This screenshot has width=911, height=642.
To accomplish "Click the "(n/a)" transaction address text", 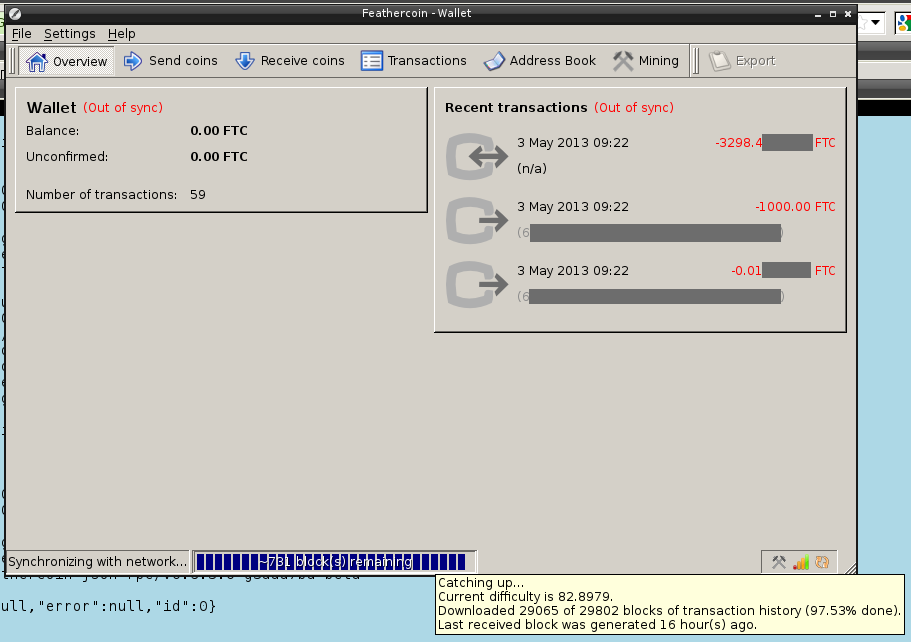I will [532, 168].
